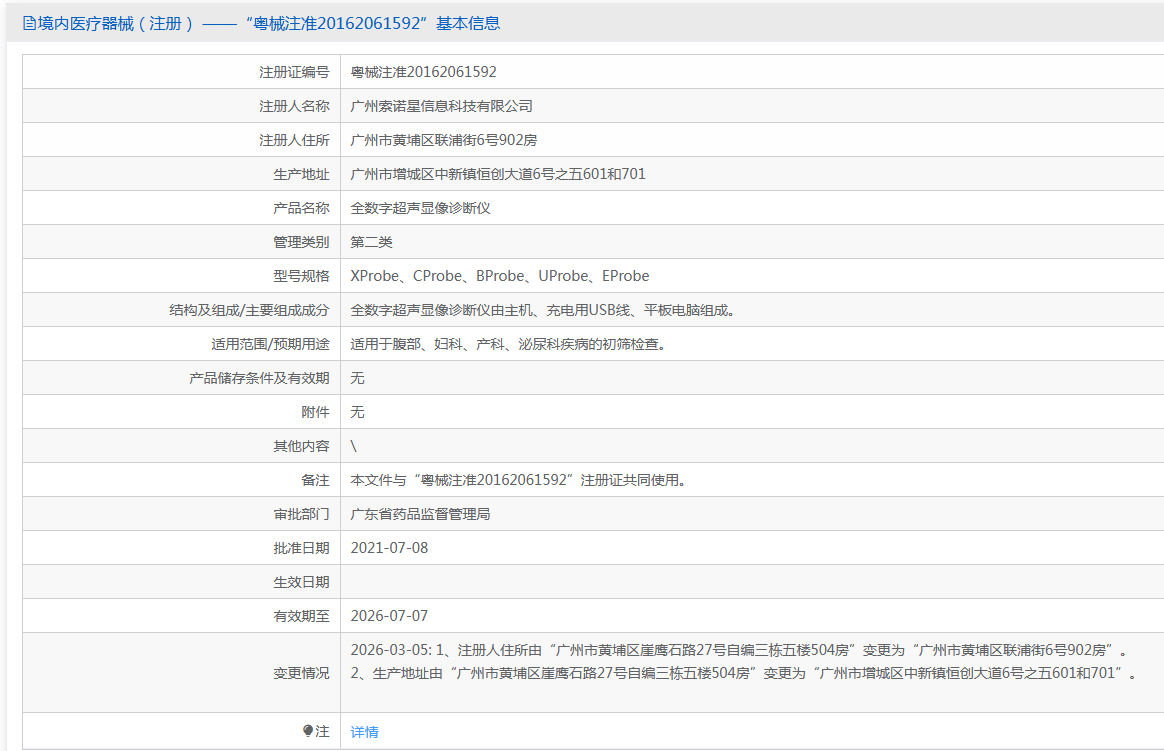The image size is (1164, 751).
Task: Click the model list starting with XProbe
Action: (x=499, y=276)
